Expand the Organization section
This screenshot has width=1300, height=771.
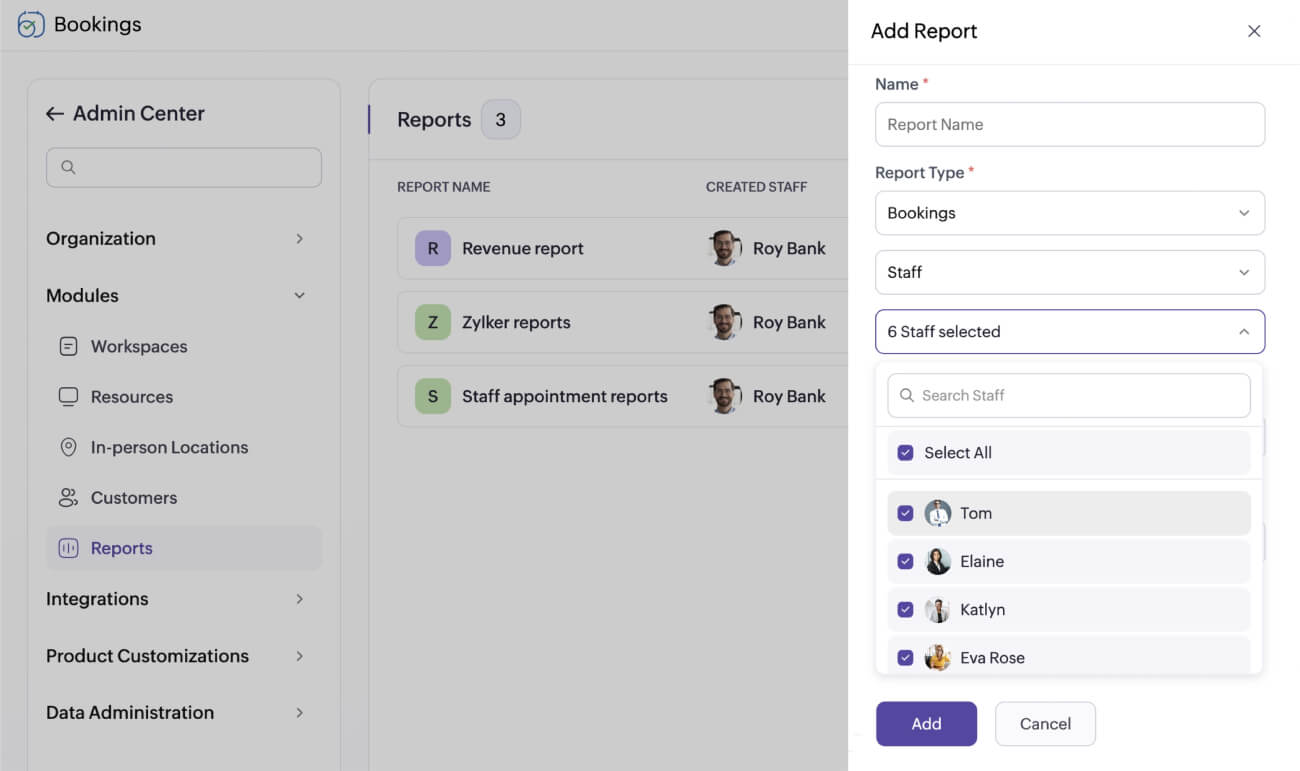[299, 239]
